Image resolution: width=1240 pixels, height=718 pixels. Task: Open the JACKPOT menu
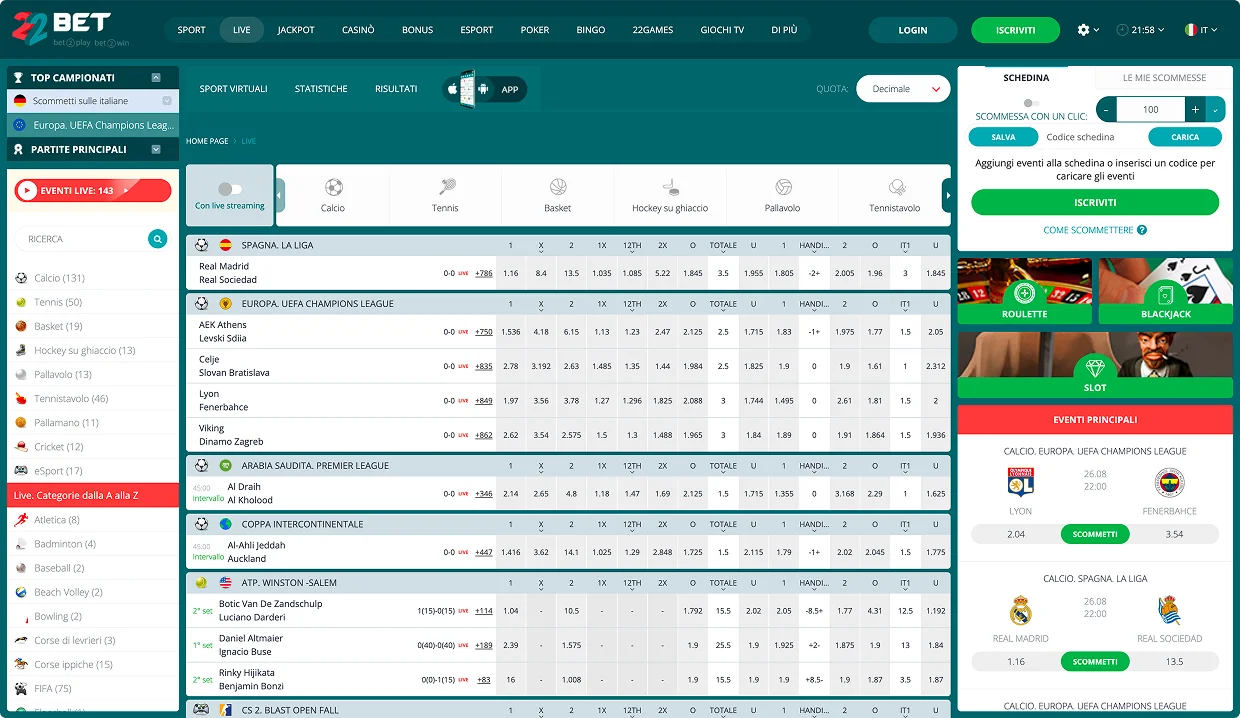tap(296, 30)
